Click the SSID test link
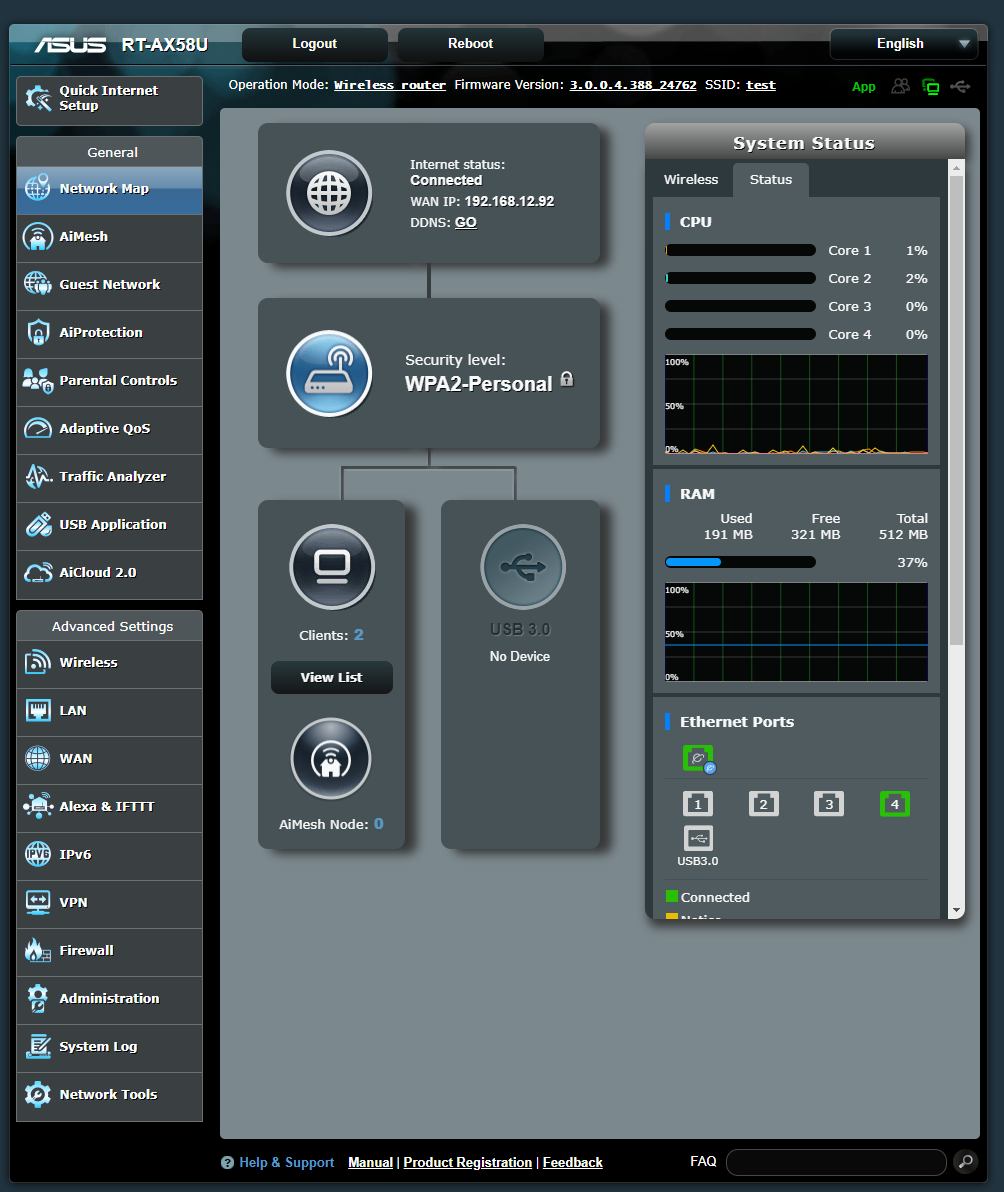 point(761,85)
